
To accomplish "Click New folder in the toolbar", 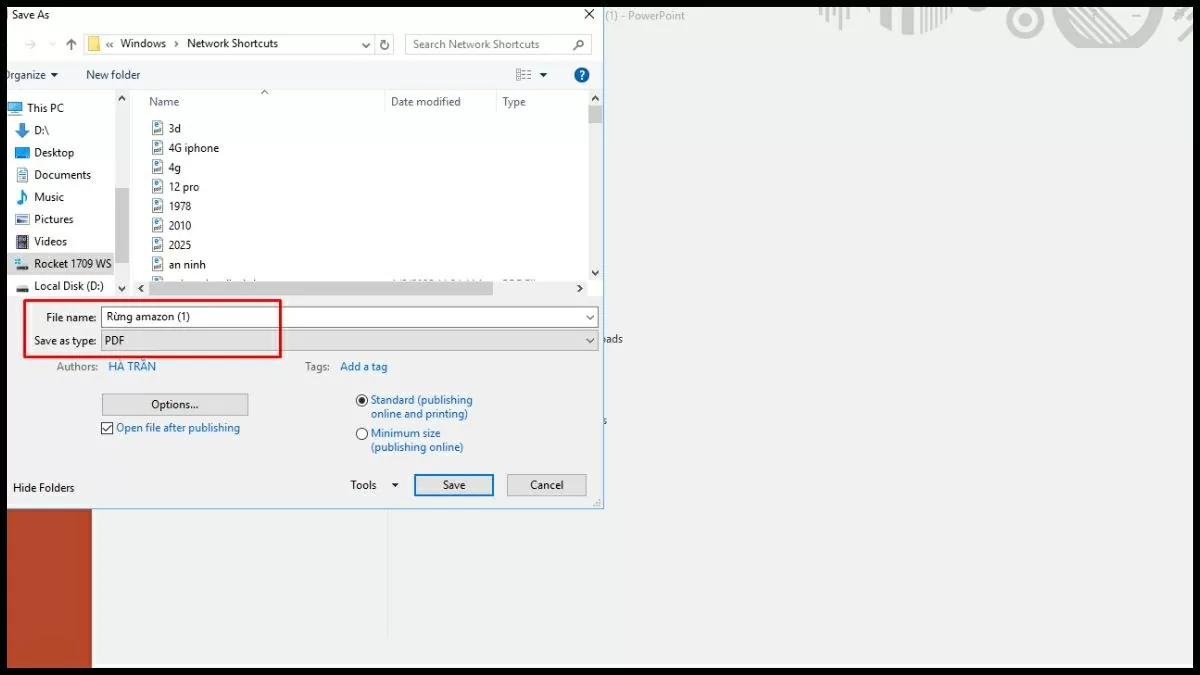I will point(113,75).
